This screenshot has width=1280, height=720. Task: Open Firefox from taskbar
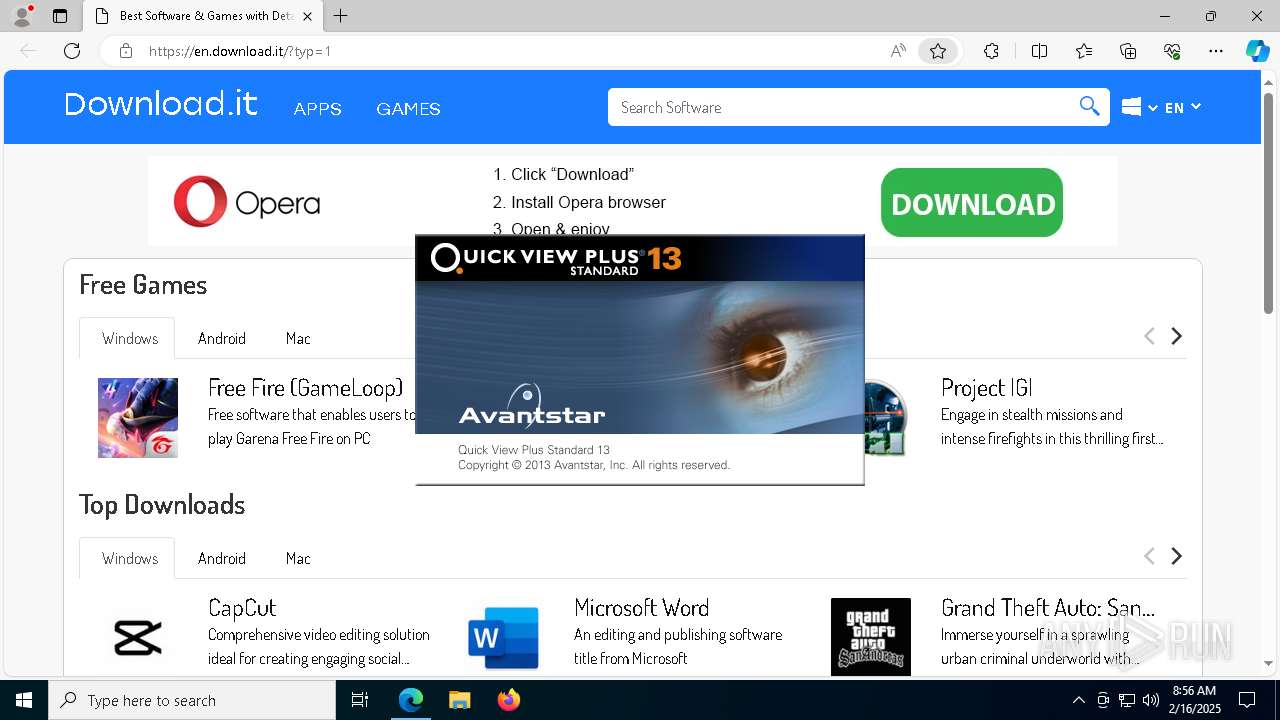(x=509, y=700)
